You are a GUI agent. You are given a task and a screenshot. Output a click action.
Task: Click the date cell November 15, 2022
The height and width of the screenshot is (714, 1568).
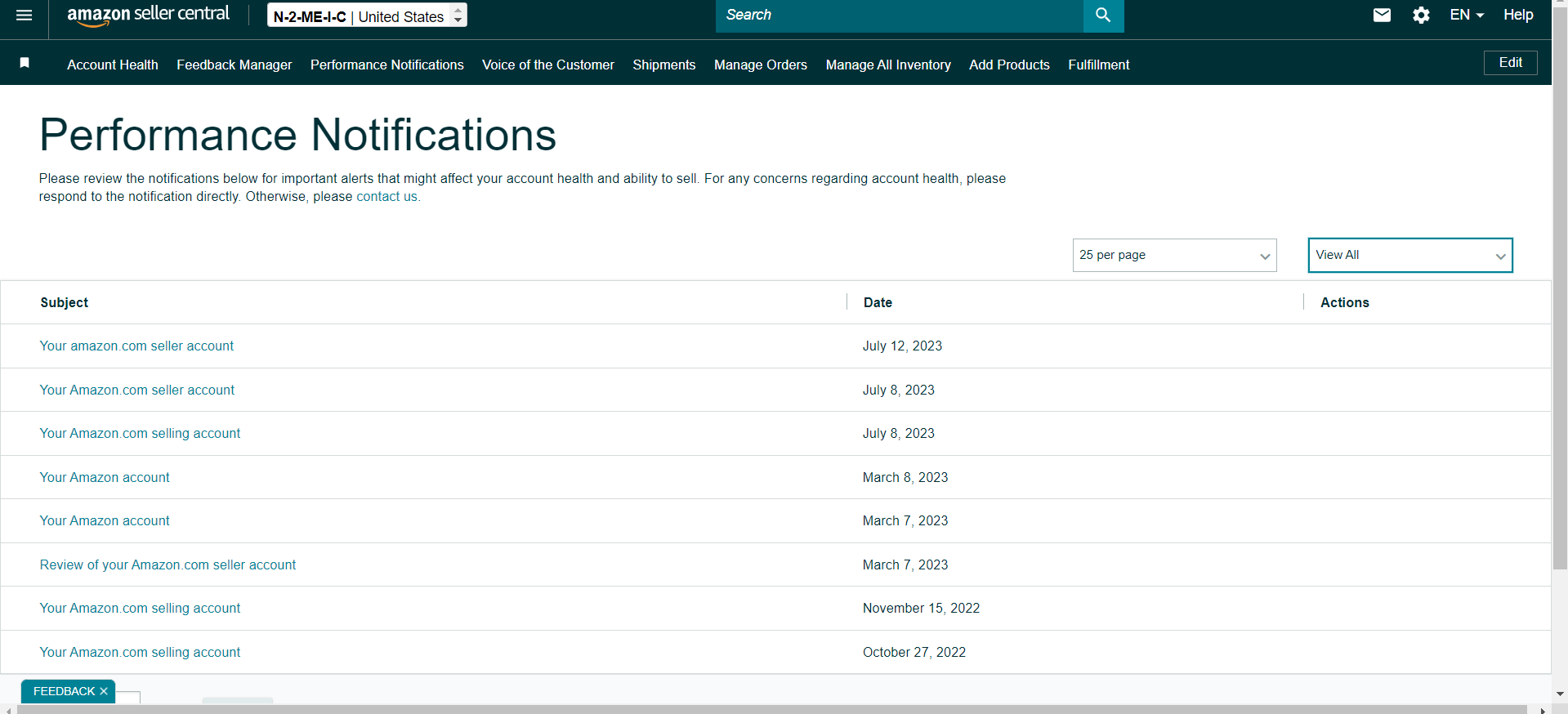point(921,608)
